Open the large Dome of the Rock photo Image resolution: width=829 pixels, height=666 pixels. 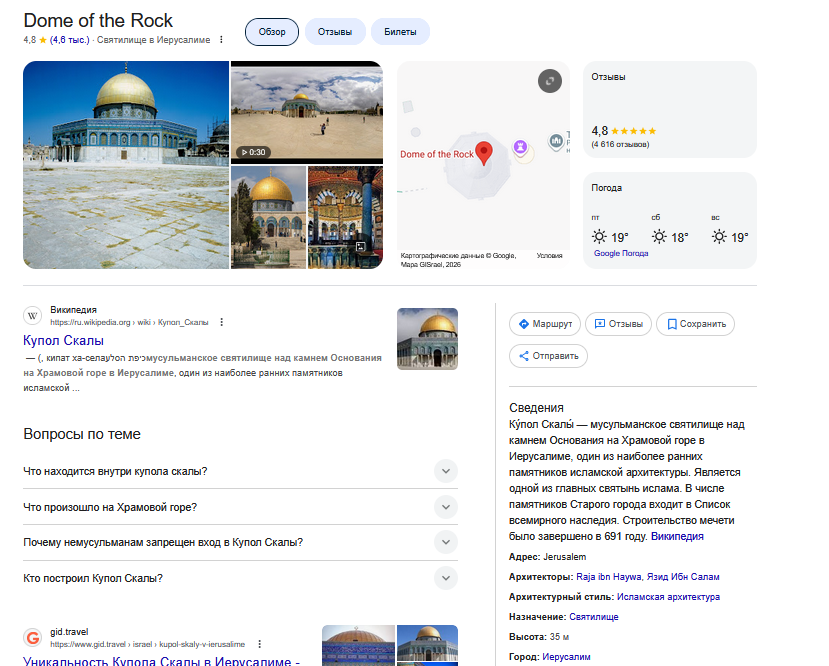click(126, 165)
